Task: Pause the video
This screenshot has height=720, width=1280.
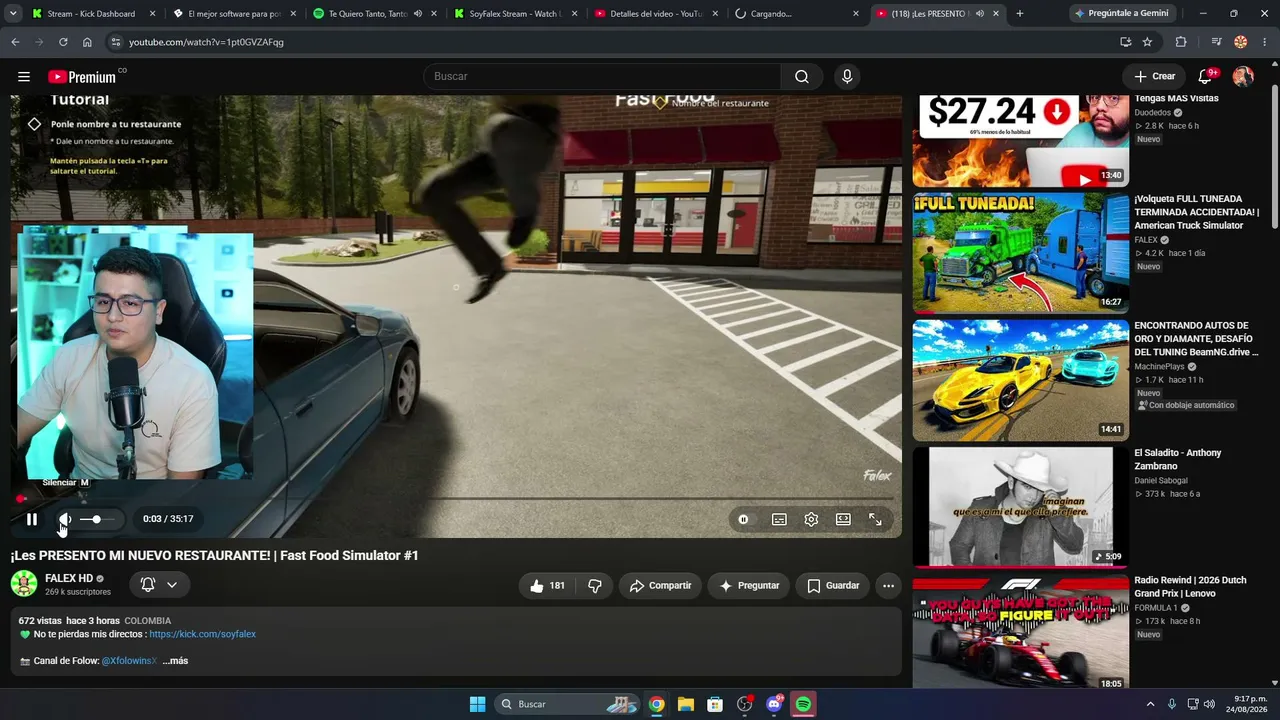Action: point(32,519)
